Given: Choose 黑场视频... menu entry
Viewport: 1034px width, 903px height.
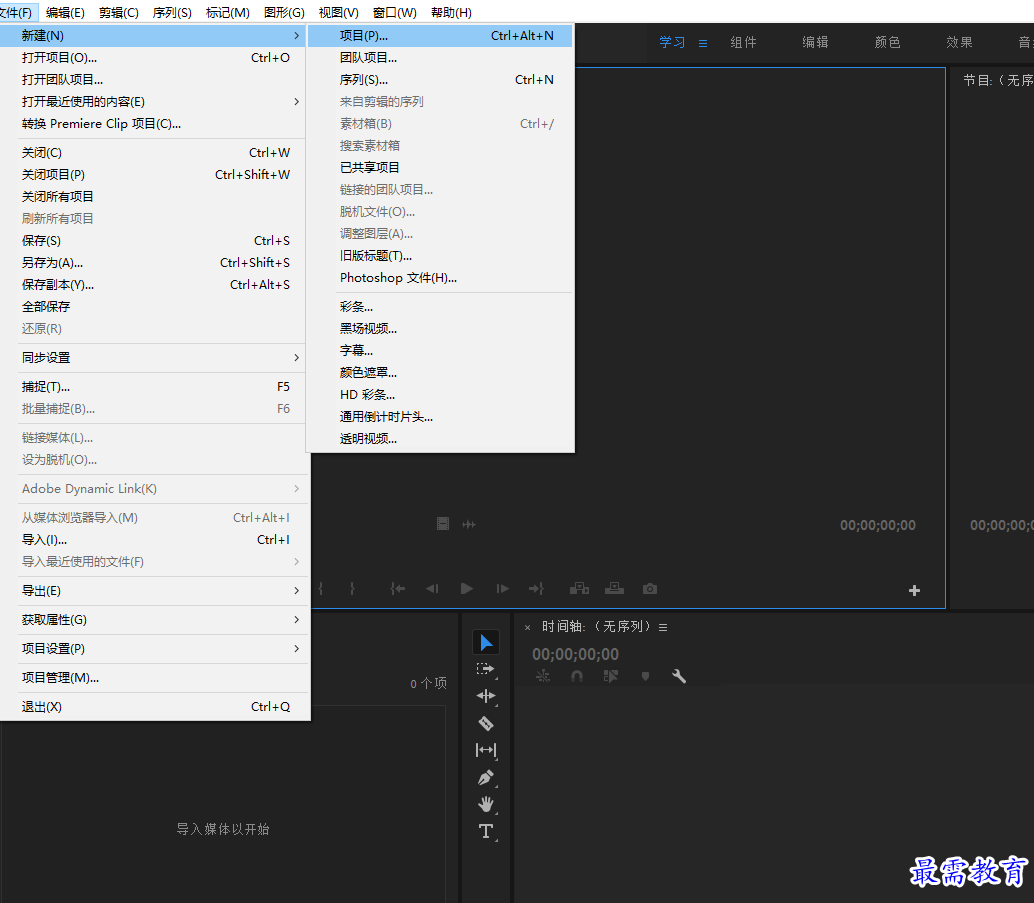Looking at the screenshot, I should (440, 328).
